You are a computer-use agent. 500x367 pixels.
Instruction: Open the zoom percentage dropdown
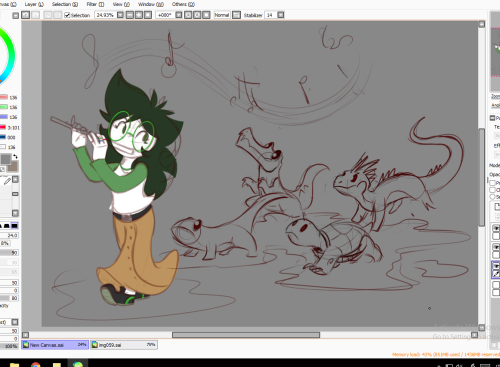120,15
